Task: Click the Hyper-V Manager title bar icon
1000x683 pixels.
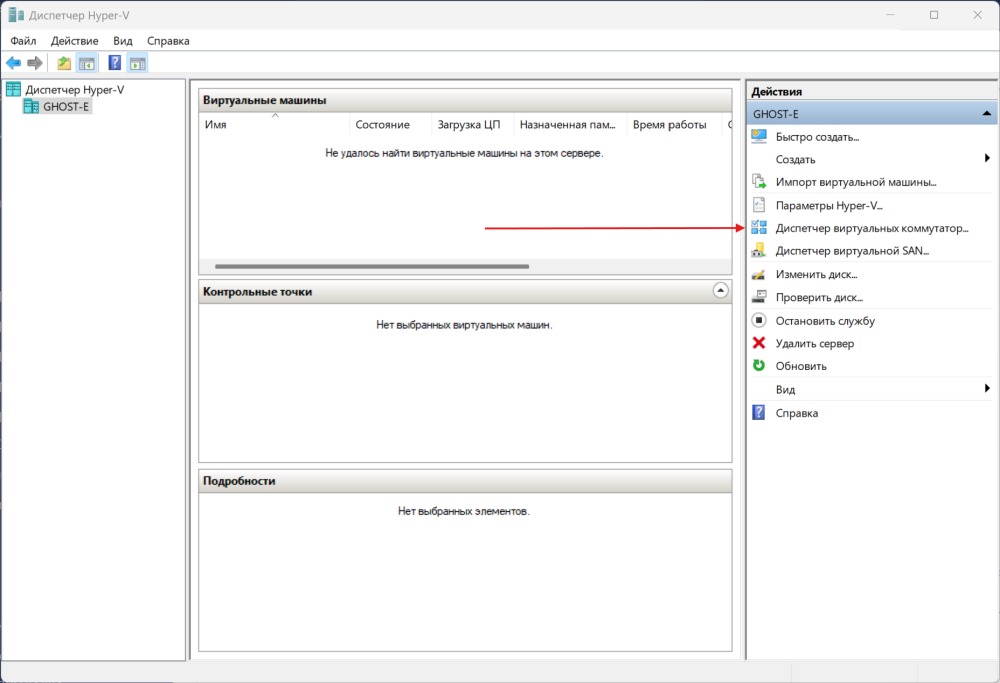Action: pyautogui.click(x=16, y=15)
